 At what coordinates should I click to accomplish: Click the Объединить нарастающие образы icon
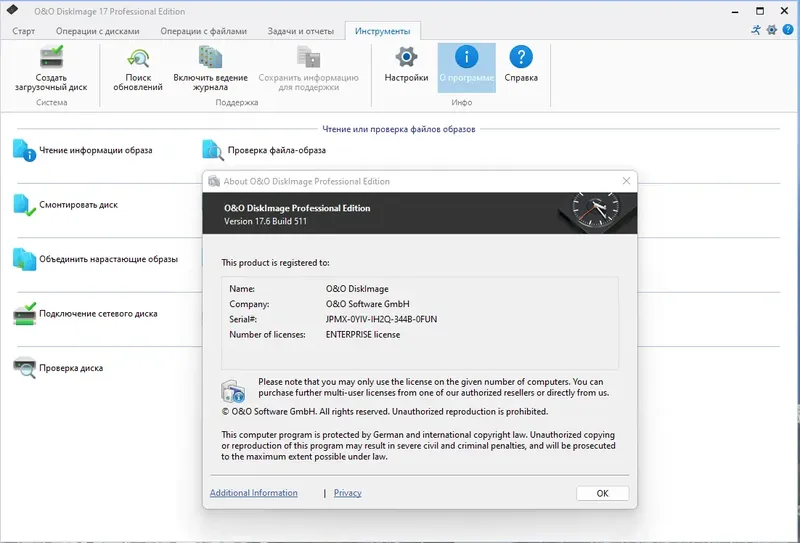24,259
